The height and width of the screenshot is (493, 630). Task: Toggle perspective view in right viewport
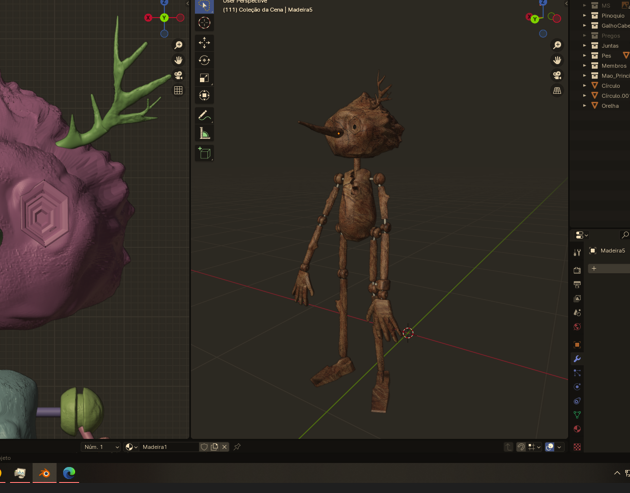click(557, 90)
